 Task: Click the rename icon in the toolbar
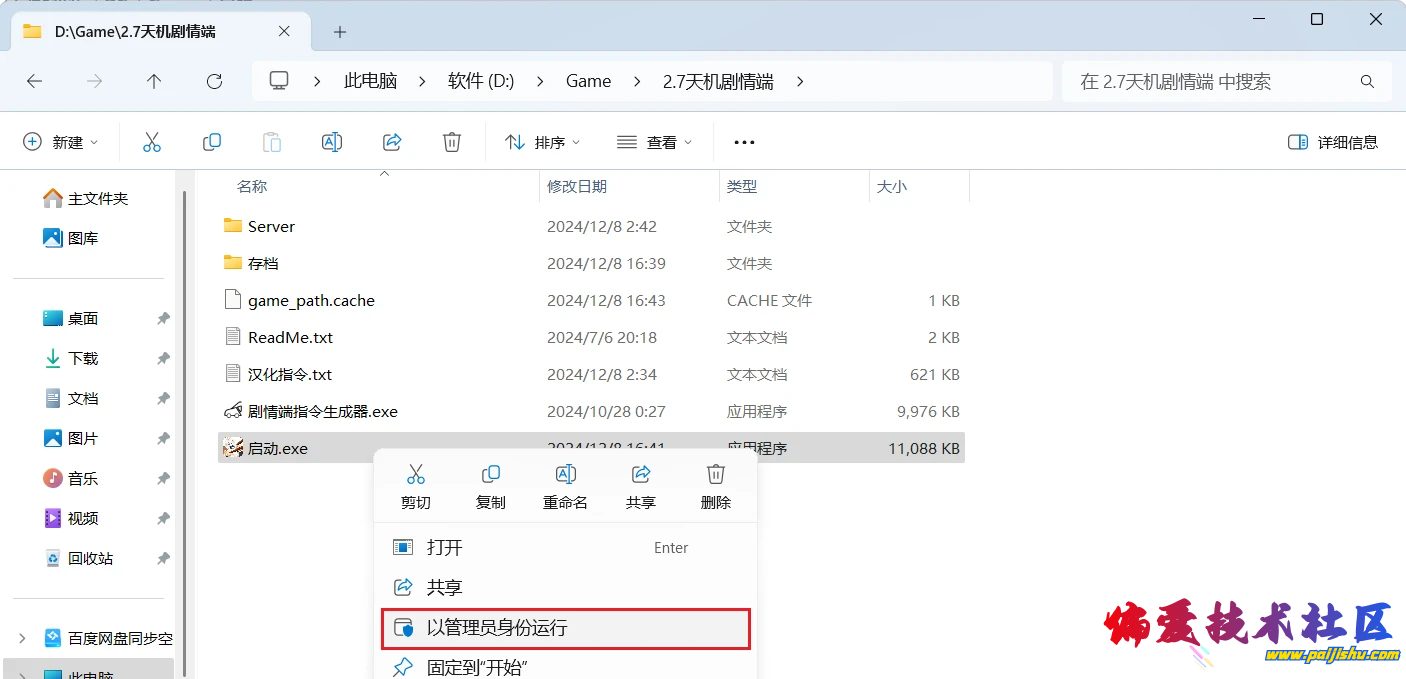(x=332, y=142)
